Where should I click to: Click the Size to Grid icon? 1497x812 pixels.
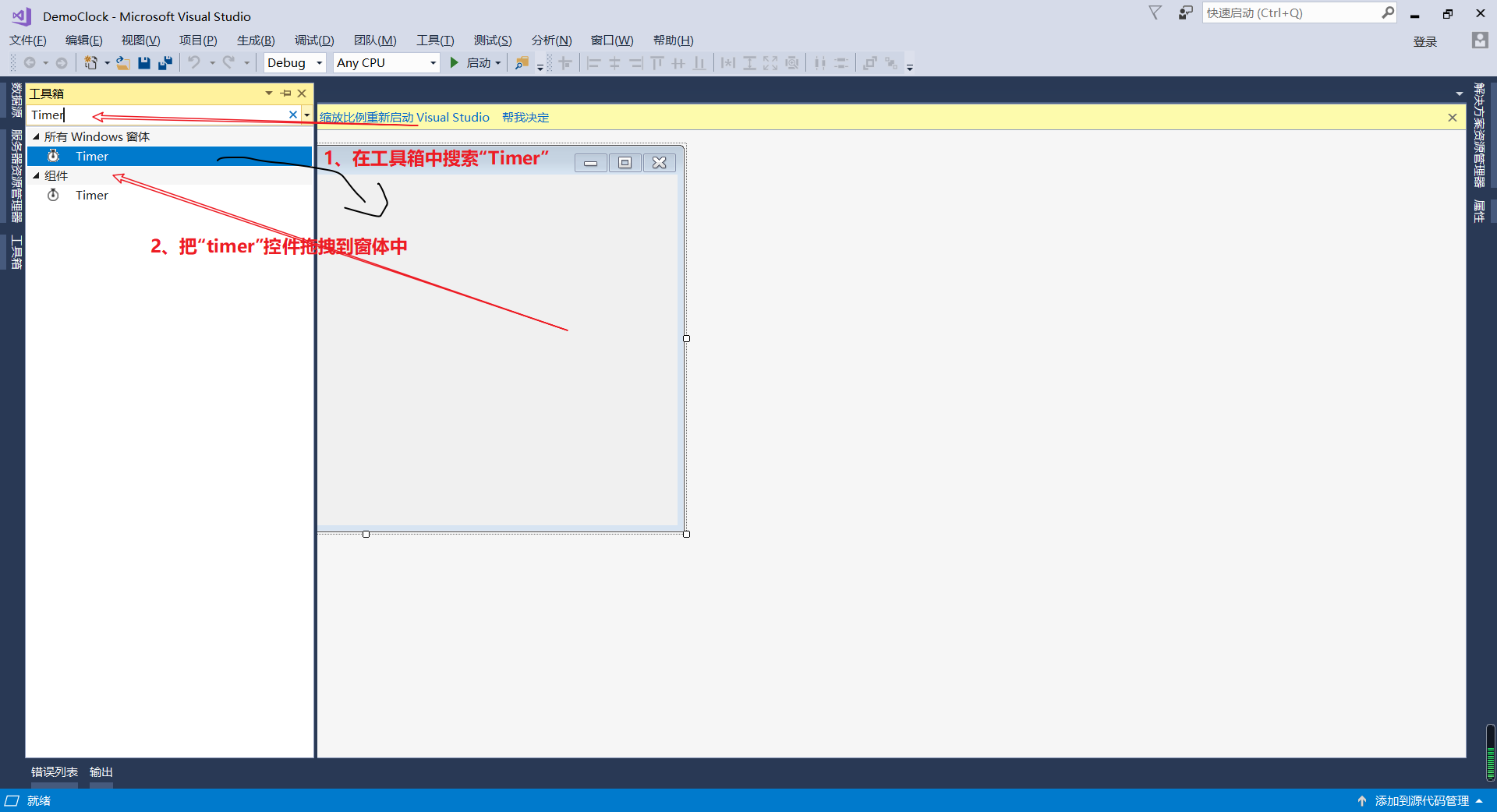[x=792, y=63]
